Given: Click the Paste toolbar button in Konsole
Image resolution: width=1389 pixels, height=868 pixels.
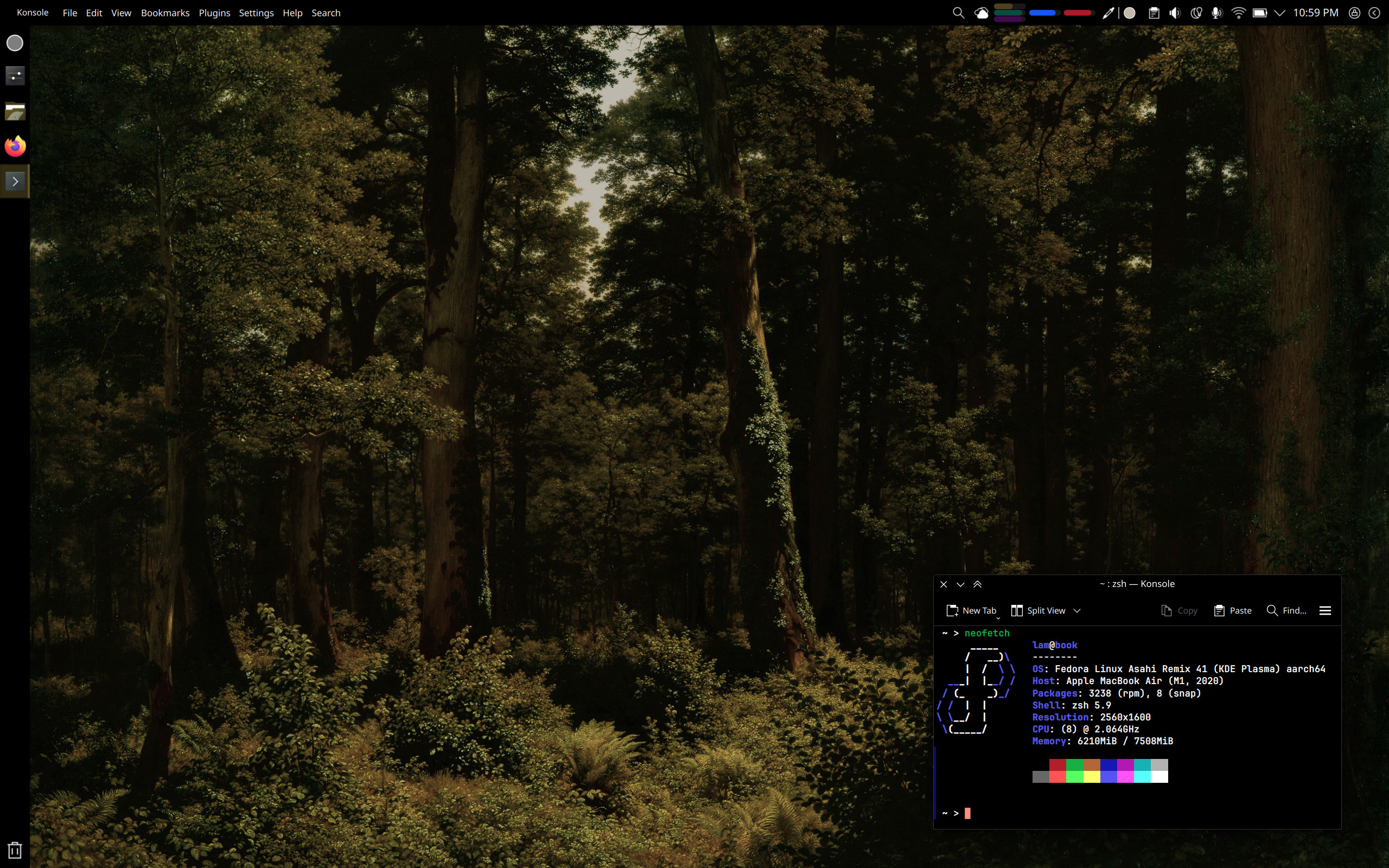Looking at the screenshot, I should pyautogui.click(x=1232, y=610).
